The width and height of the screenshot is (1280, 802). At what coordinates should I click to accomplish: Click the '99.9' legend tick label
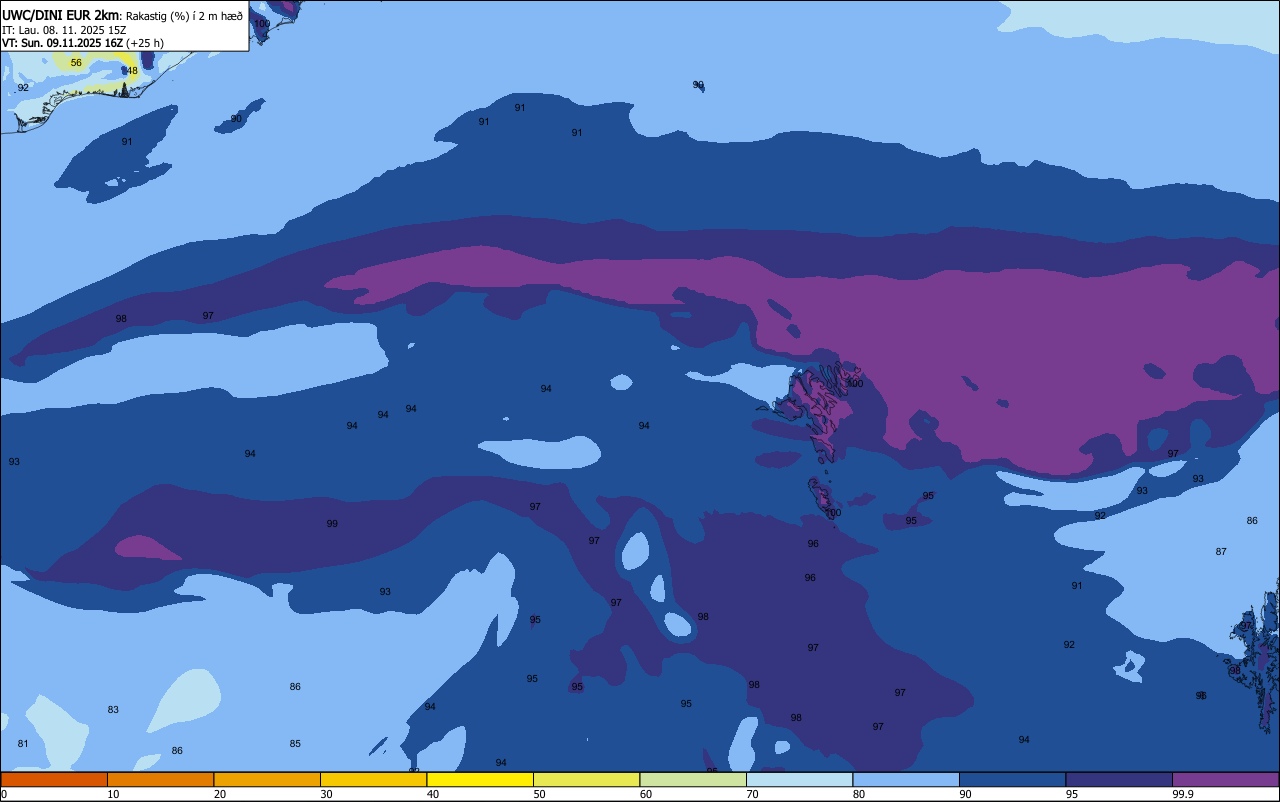pos(1183,794)
